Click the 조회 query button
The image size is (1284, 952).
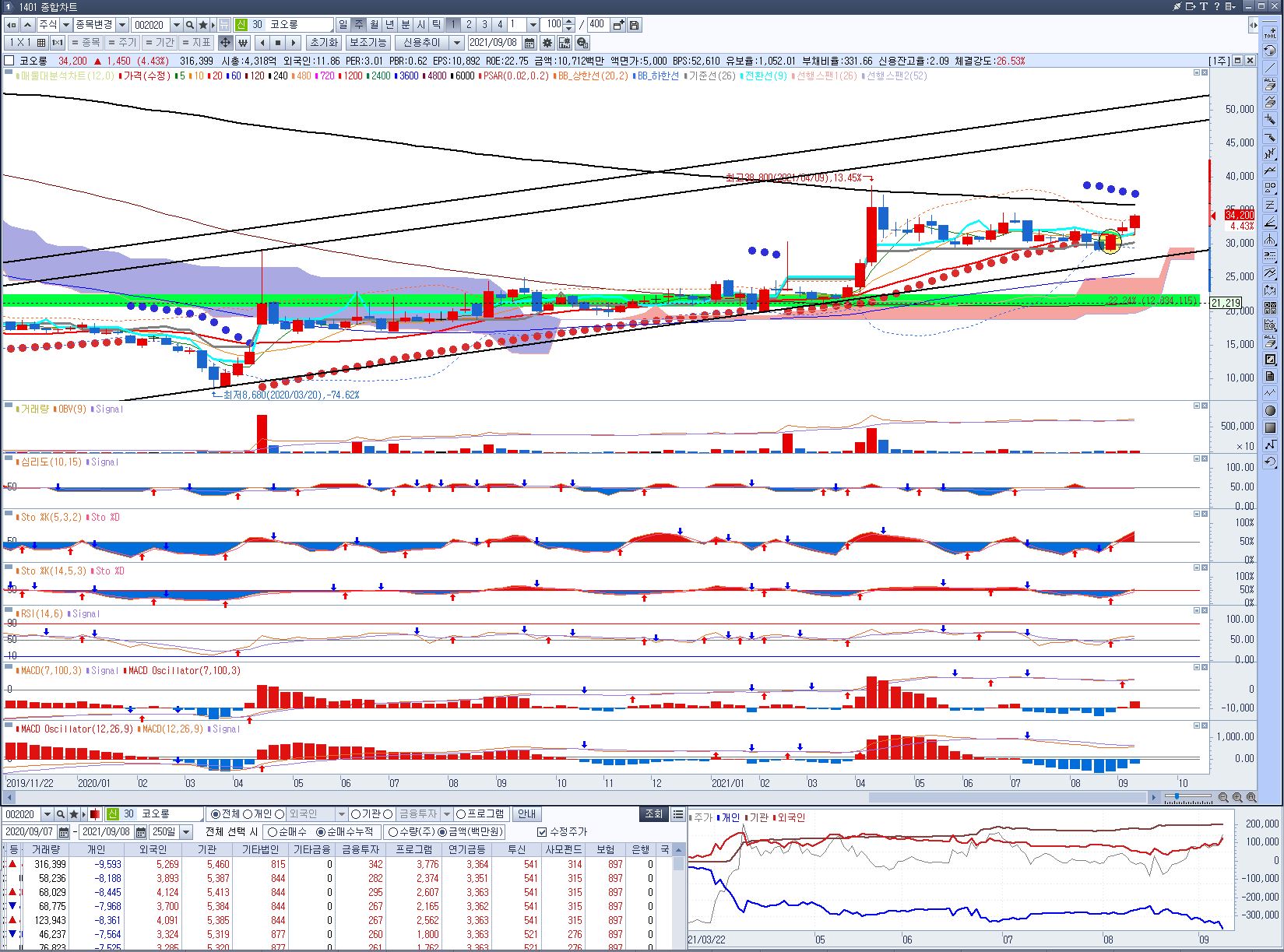(653, 814)
